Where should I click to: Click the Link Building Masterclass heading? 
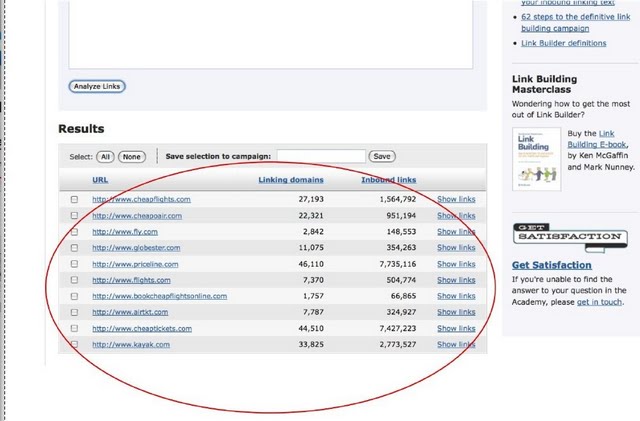[x=544, y=84]
